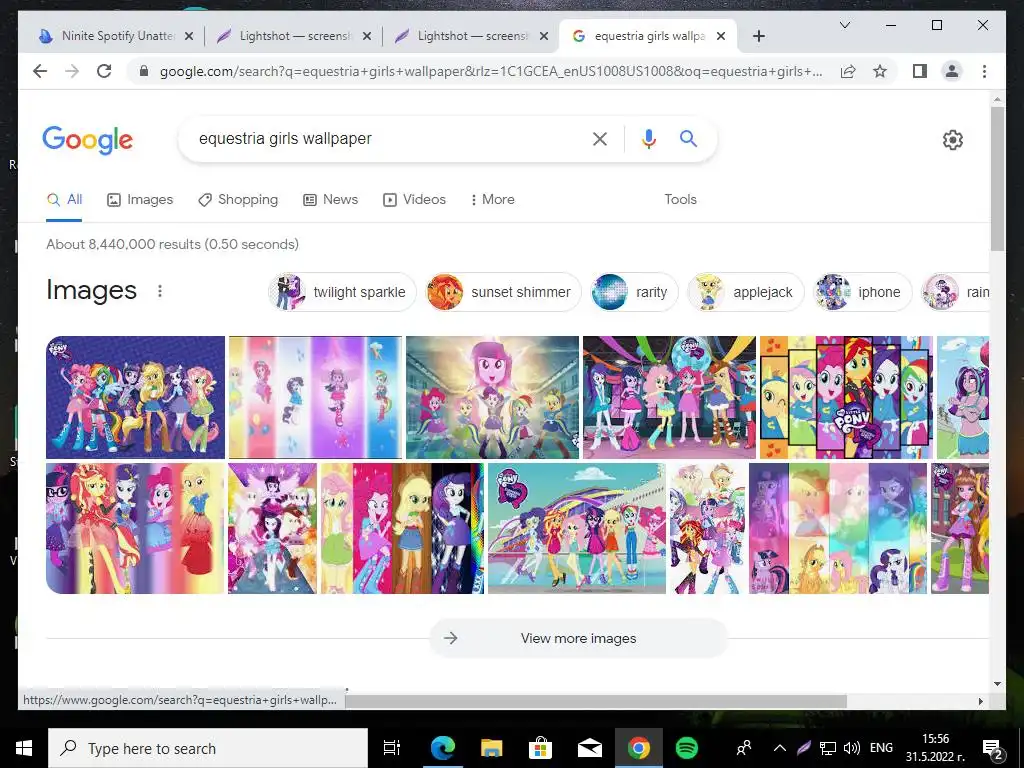1024x768 pixels.
Task: Open Google quick settings gear
Action: pos(953,140)
